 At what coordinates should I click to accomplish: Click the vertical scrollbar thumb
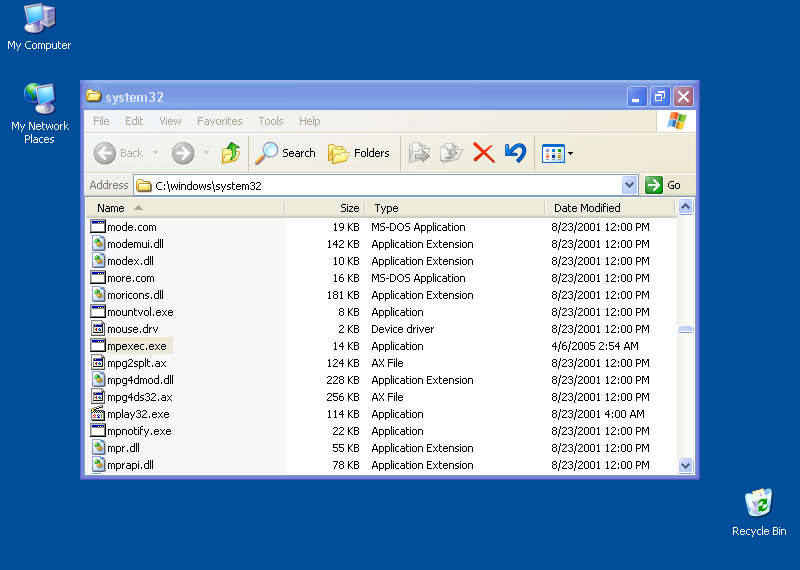(x=685, y=329)
